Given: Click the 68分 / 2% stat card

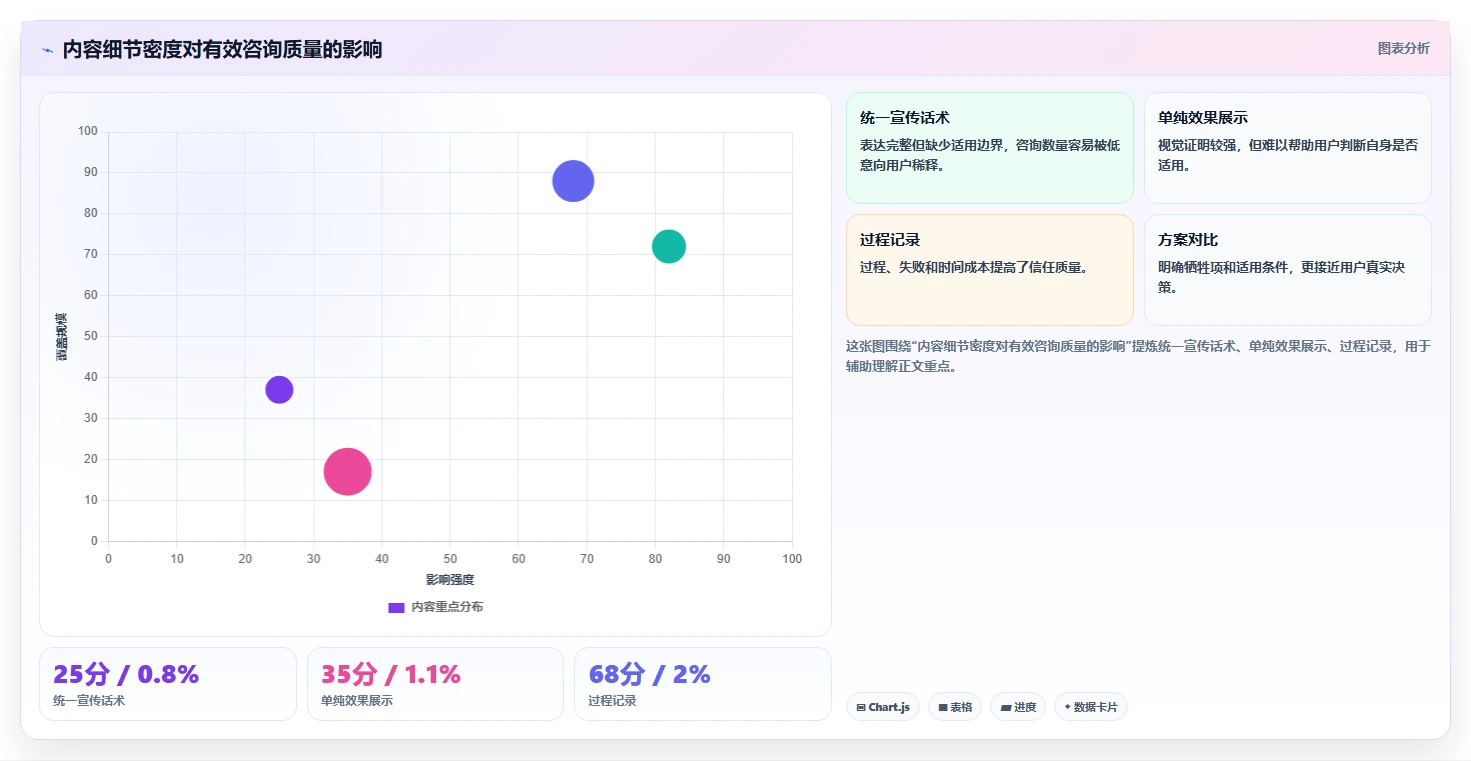Looking at the screenshot, I should coord(703,684).
